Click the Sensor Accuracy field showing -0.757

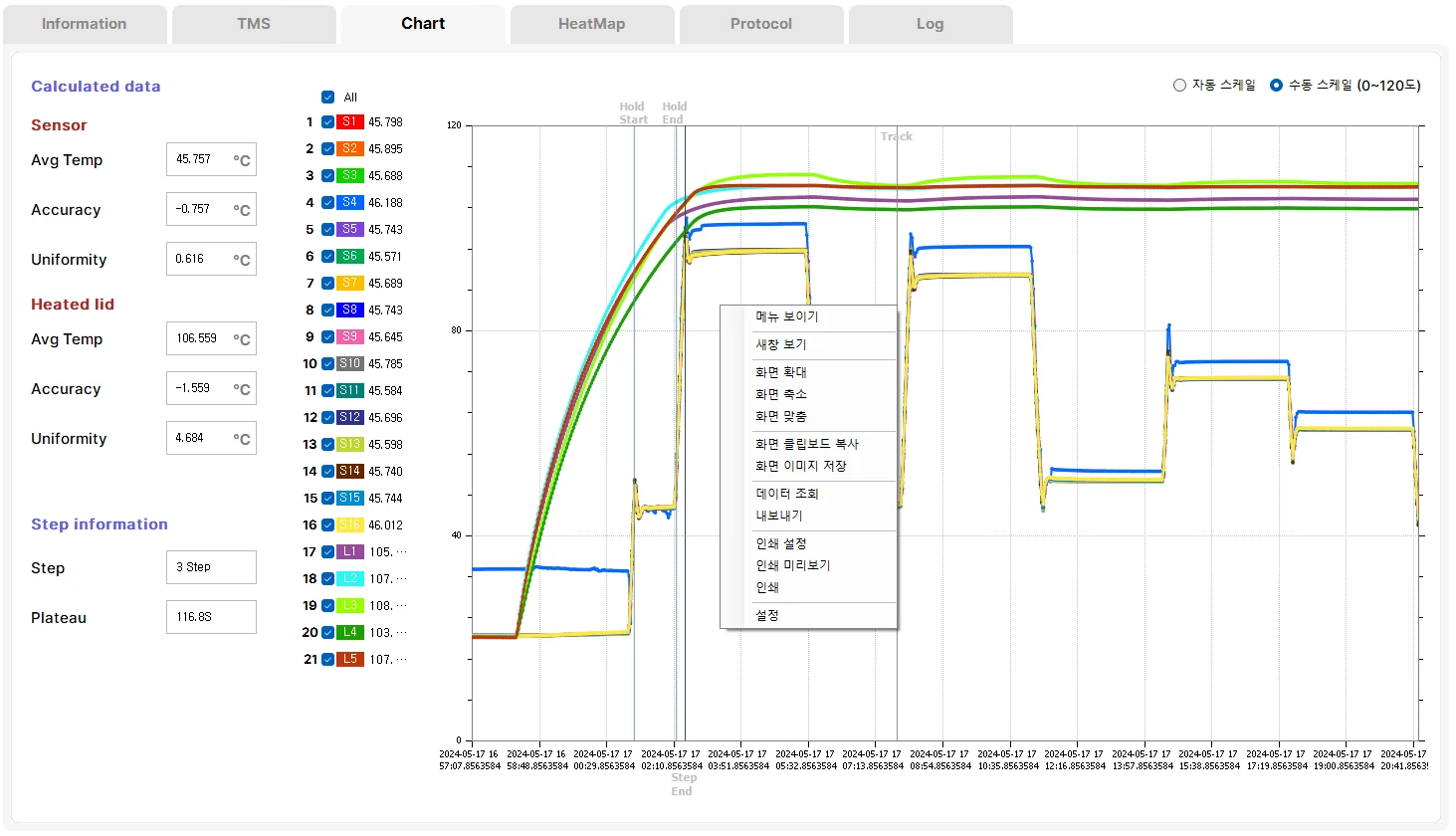pyautogui.click(x=211, y=209)
